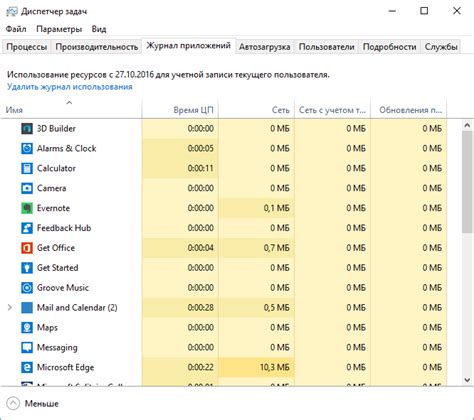Click the Mail and Calendar icon
This screenshot has width=474, height=420.
click(x=27, y=307)
